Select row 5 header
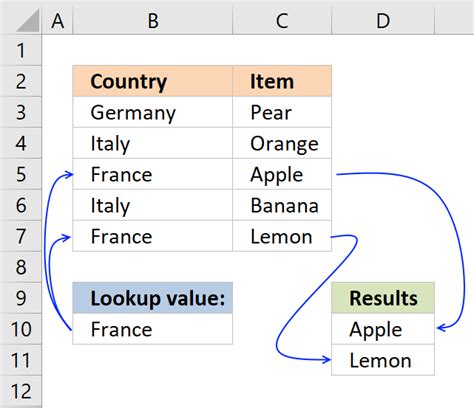Screen dimensions: 474x408 pos(21,174)
